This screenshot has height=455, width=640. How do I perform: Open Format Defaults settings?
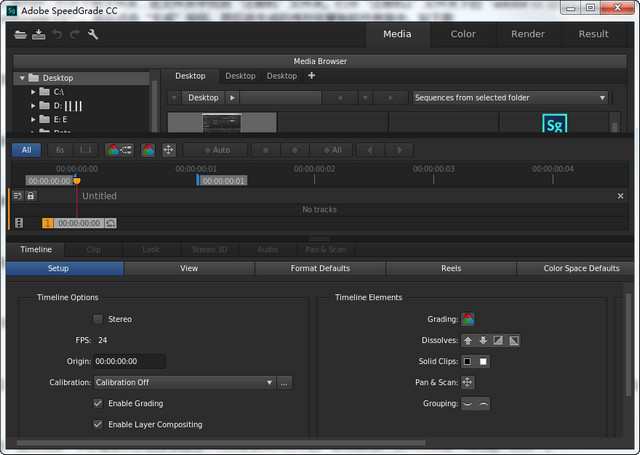320,268
